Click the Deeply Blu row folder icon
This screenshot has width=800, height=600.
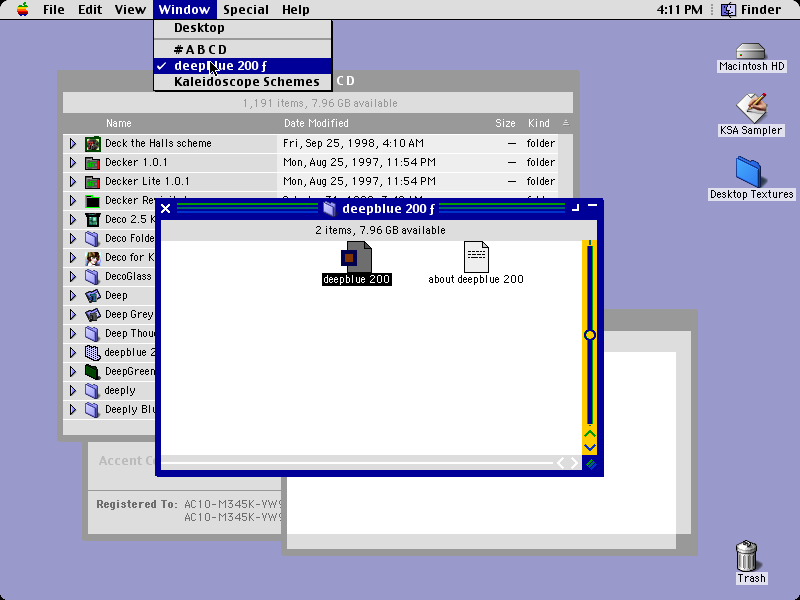click(x=92, y=410)
